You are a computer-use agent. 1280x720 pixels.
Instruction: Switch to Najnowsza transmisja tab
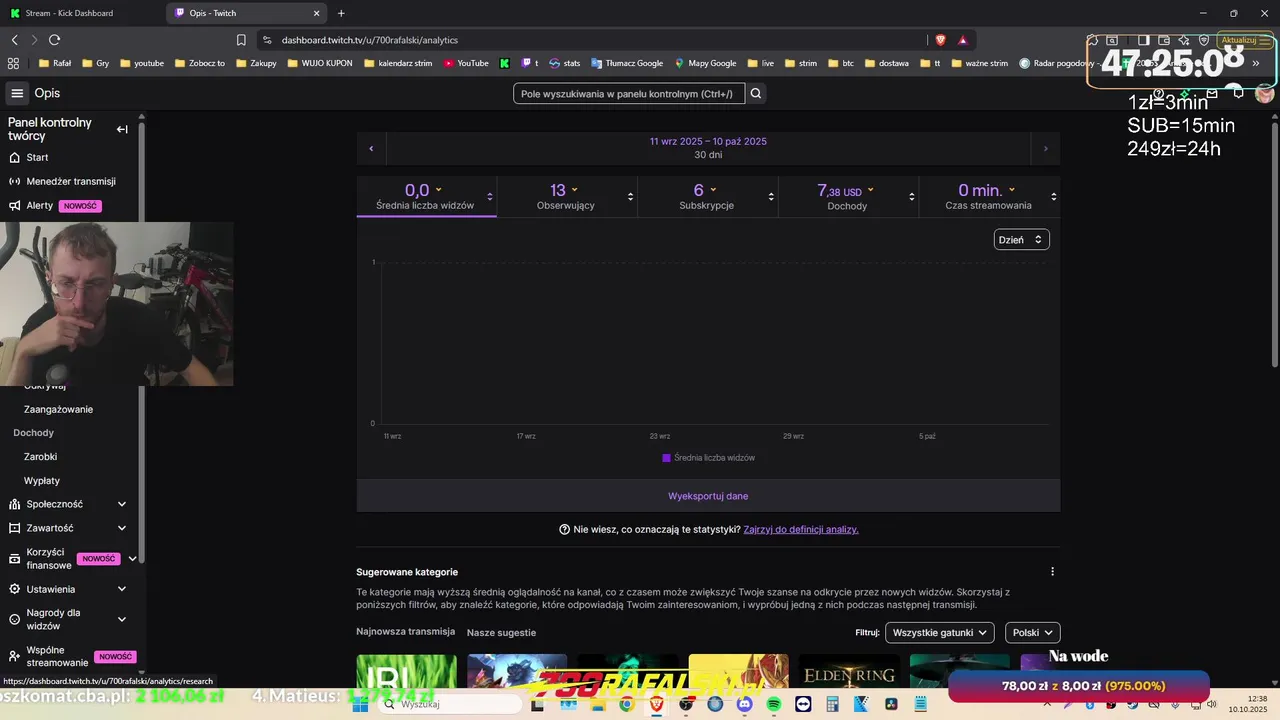(405, 632)
